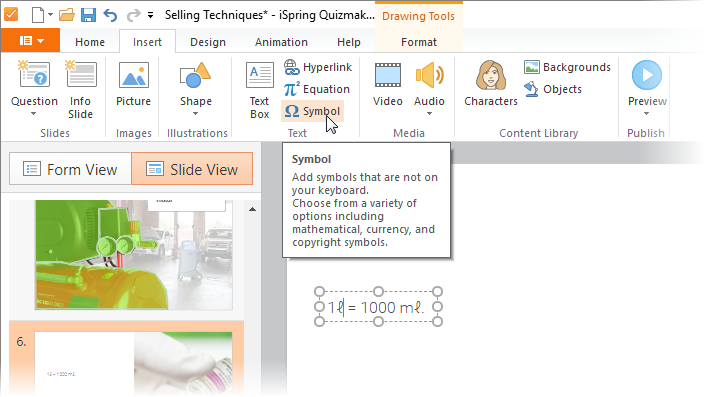This screenshot has height=397, width=705.
Task: Expand the Question dropdown arrow
Action: [34, 114]
